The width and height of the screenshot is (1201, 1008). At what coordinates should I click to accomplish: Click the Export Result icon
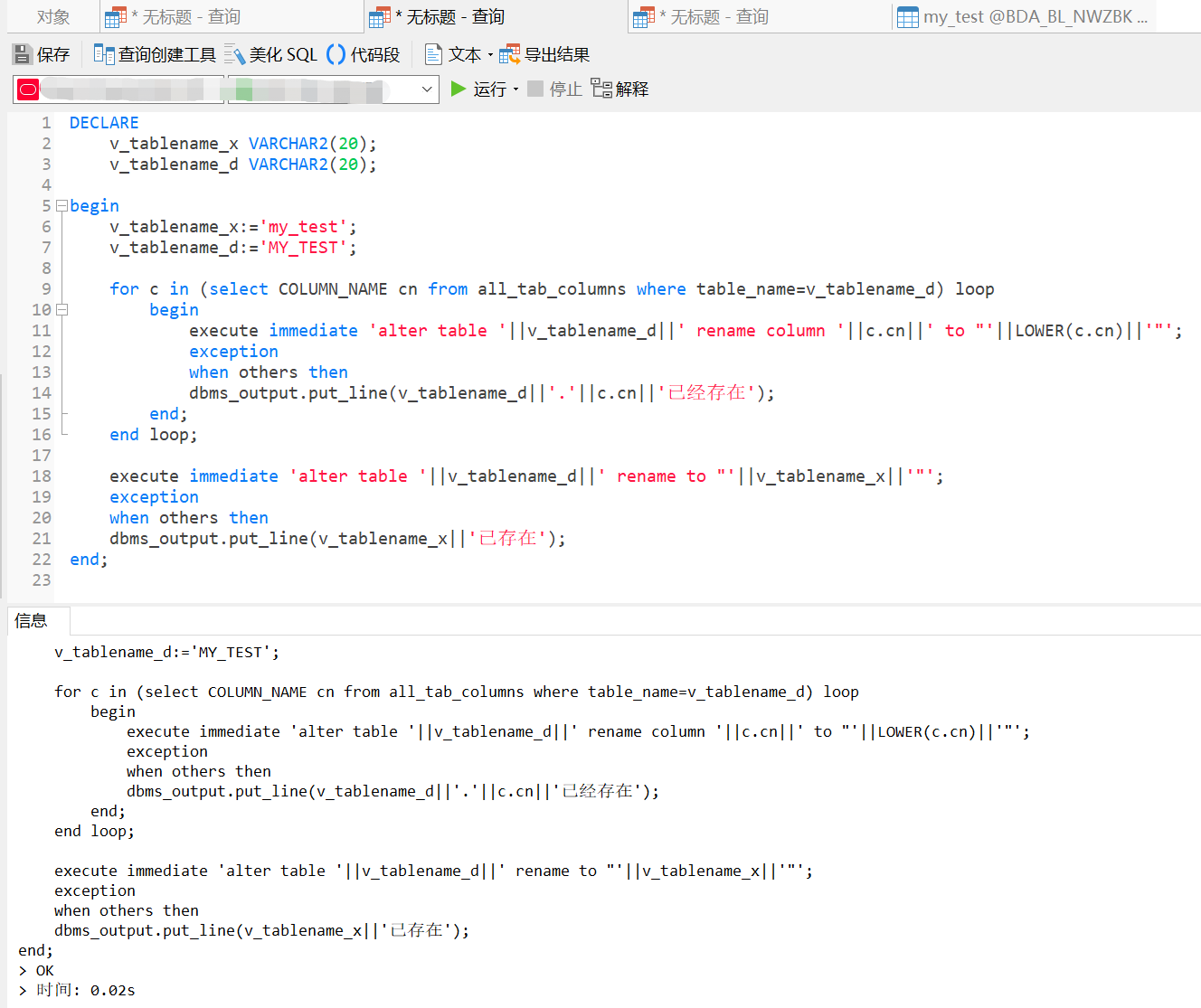pos(509,55)
